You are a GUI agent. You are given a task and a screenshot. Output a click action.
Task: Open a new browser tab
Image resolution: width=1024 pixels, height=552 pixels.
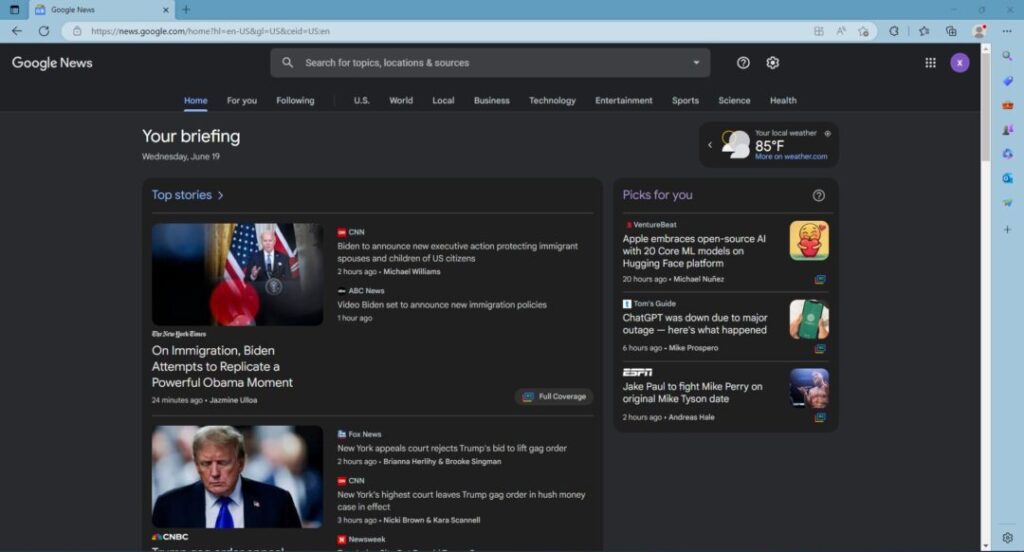(186, 10)
